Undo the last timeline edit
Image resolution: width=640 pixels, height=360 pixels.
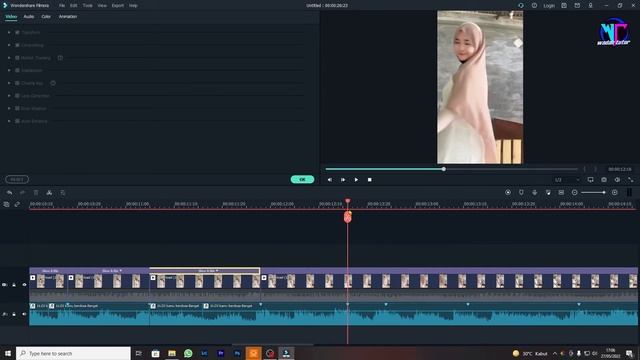tap(9, 193)
